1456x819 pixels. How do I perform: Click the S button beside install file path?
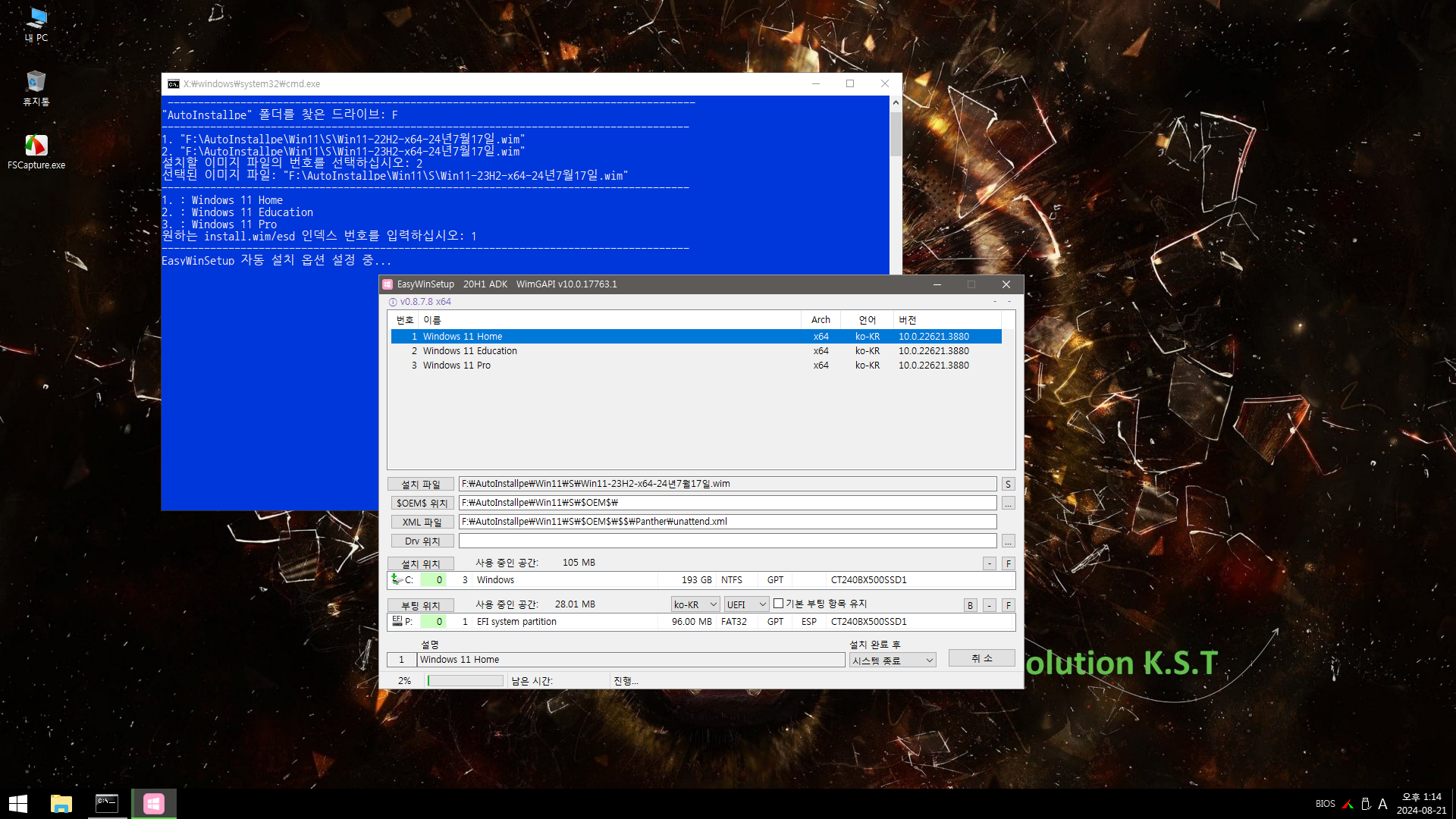pyautogui.click(x=1008, y=484)
